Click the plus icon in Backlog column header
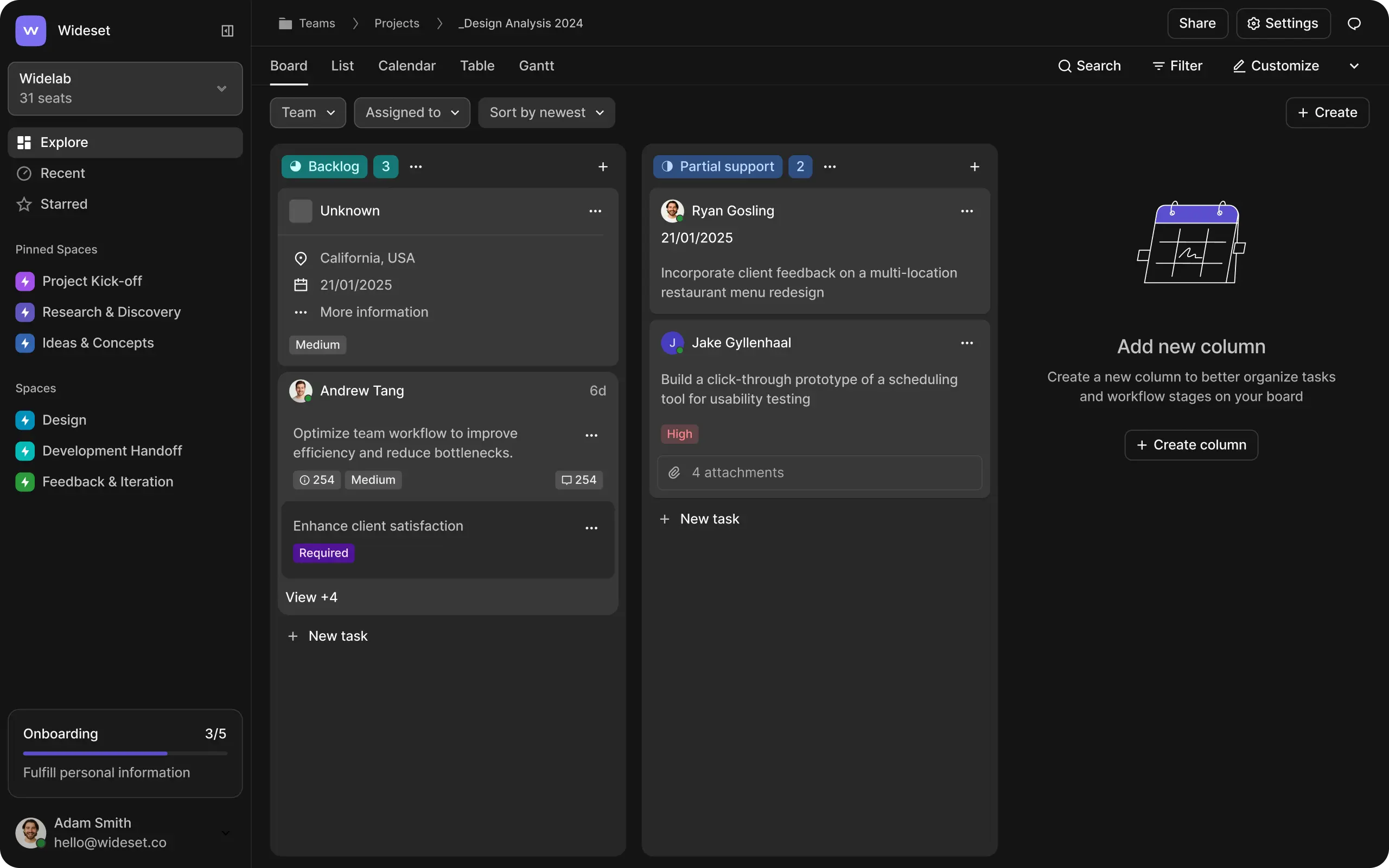This screenshot has height=868, width=1389. tap(603, 167)
